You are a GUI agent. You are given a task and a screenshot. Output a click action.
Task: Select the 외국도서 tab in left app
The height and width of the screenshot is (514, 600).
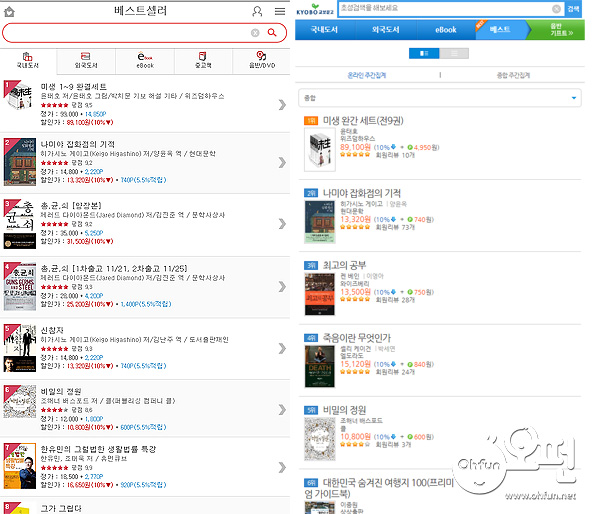[x=86, y=60]
